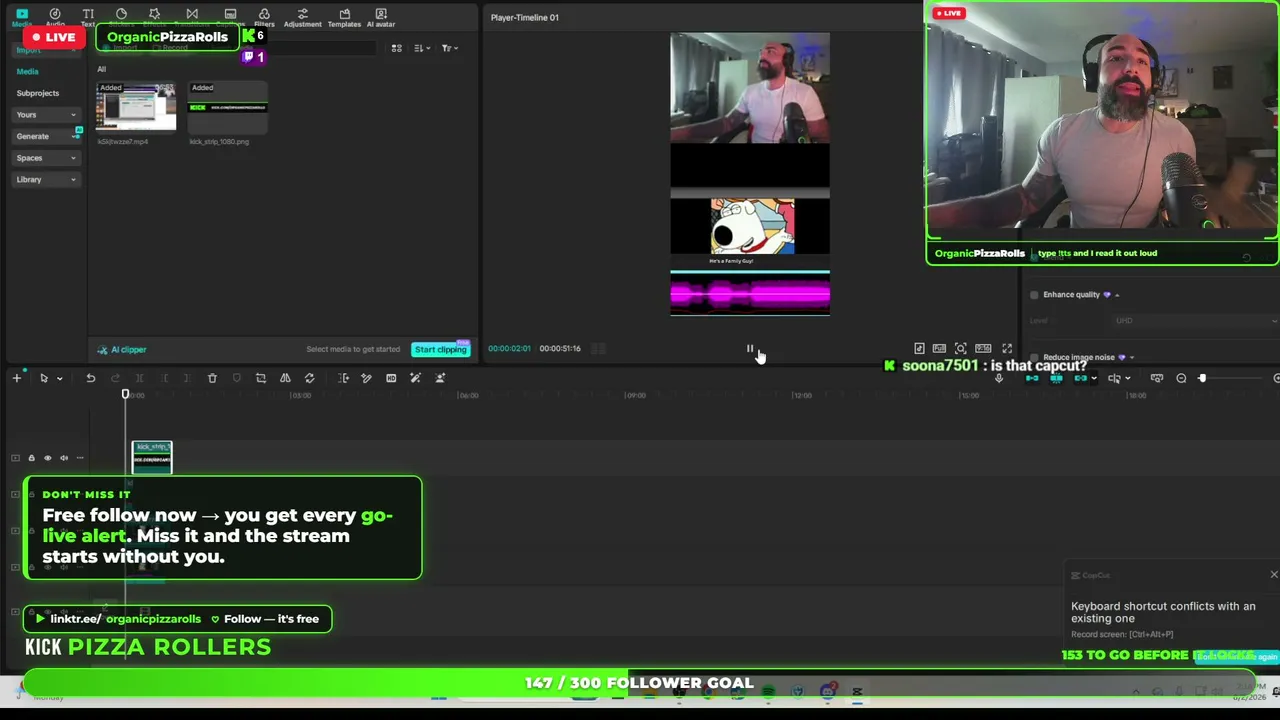Click the linktr.ee/organicpizzarolls link

pyautogui.click(x=117, y=619)
